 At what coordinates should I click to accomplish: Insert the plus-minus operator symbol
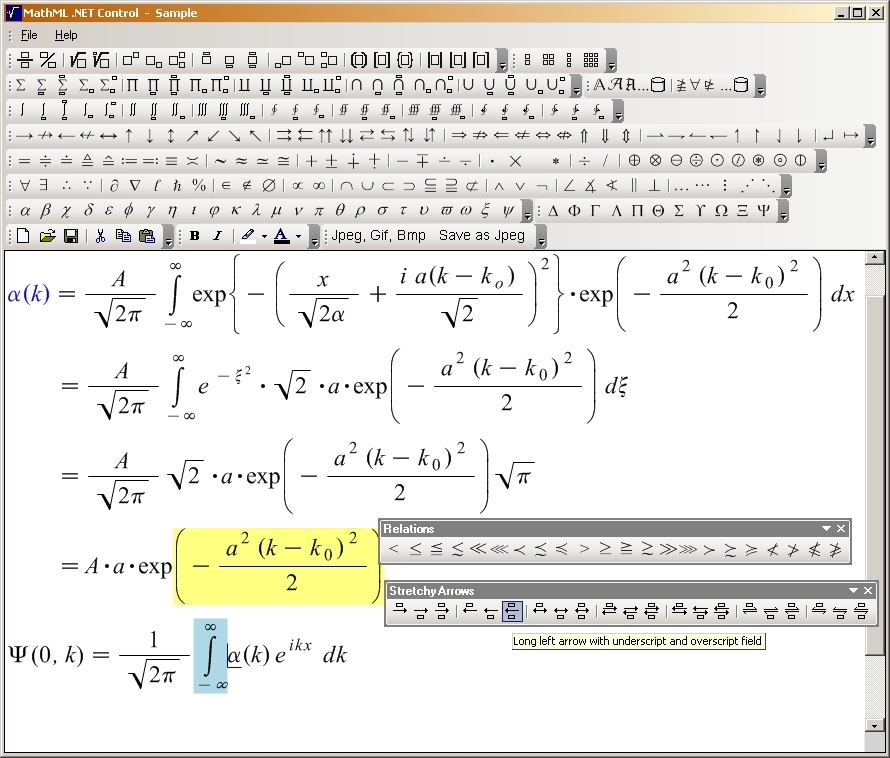pos(332,160)
